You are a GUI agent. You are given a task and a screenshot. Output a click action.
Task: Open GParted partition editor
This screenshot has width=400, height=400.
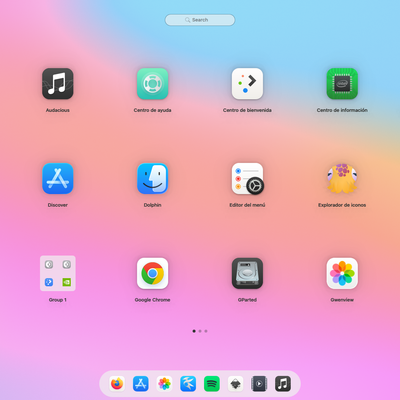[x=247, y=273]
